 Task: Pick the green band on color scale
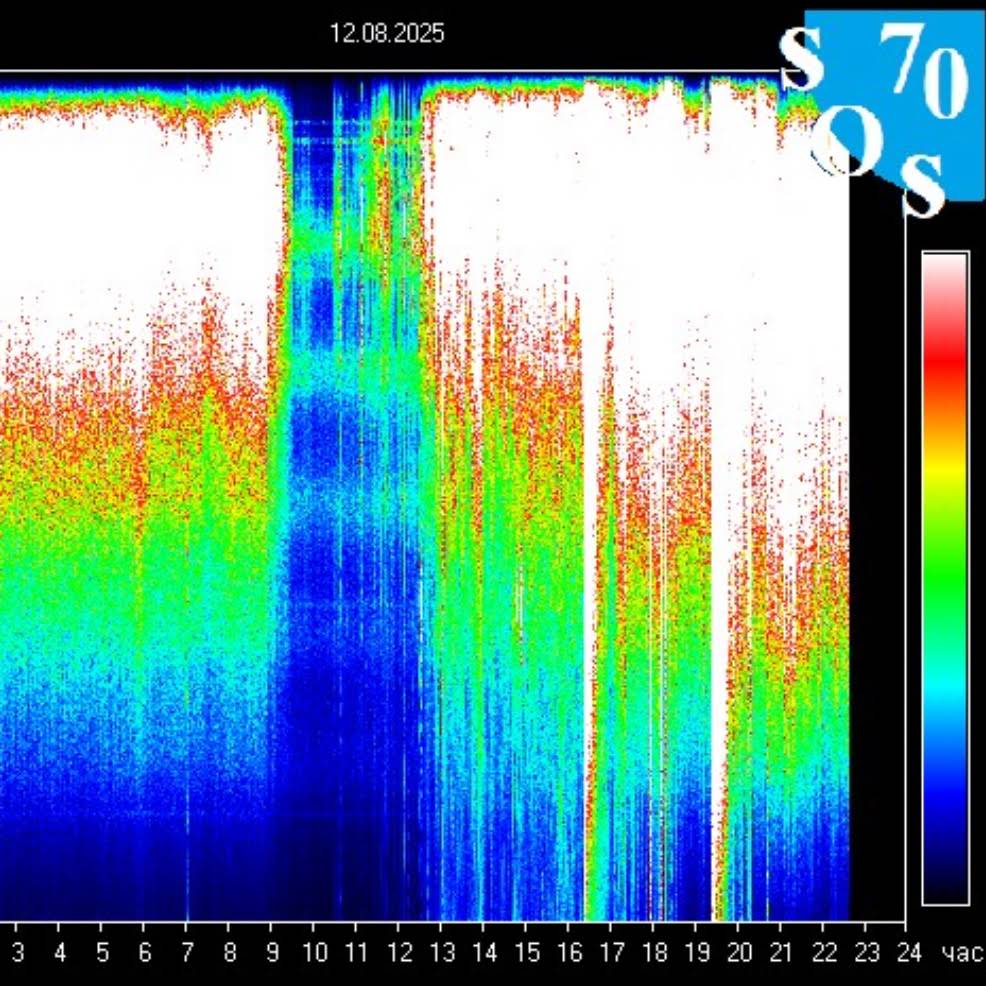click(x=945, y=580)
